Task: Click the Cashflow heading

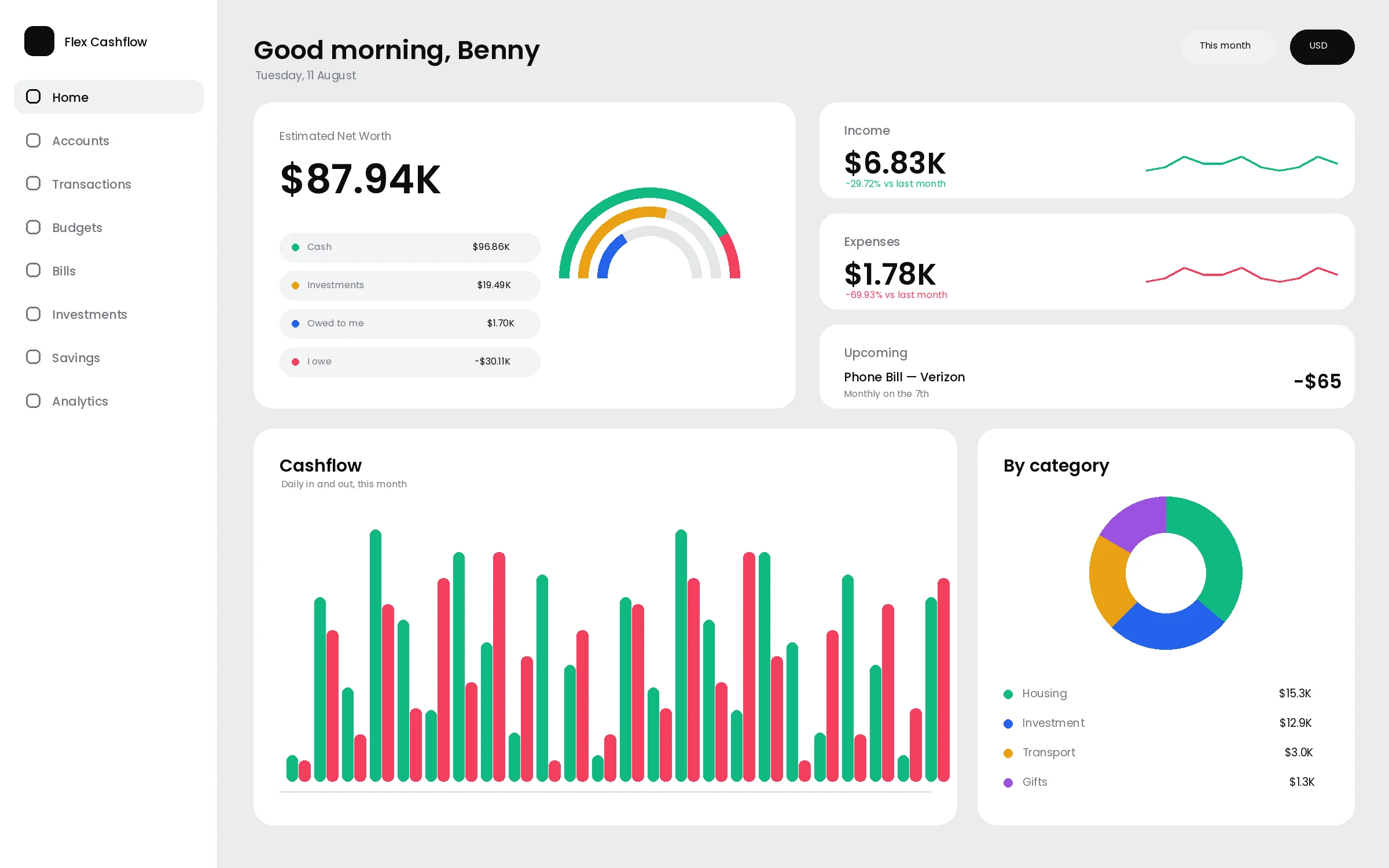Action: (321, 466)
